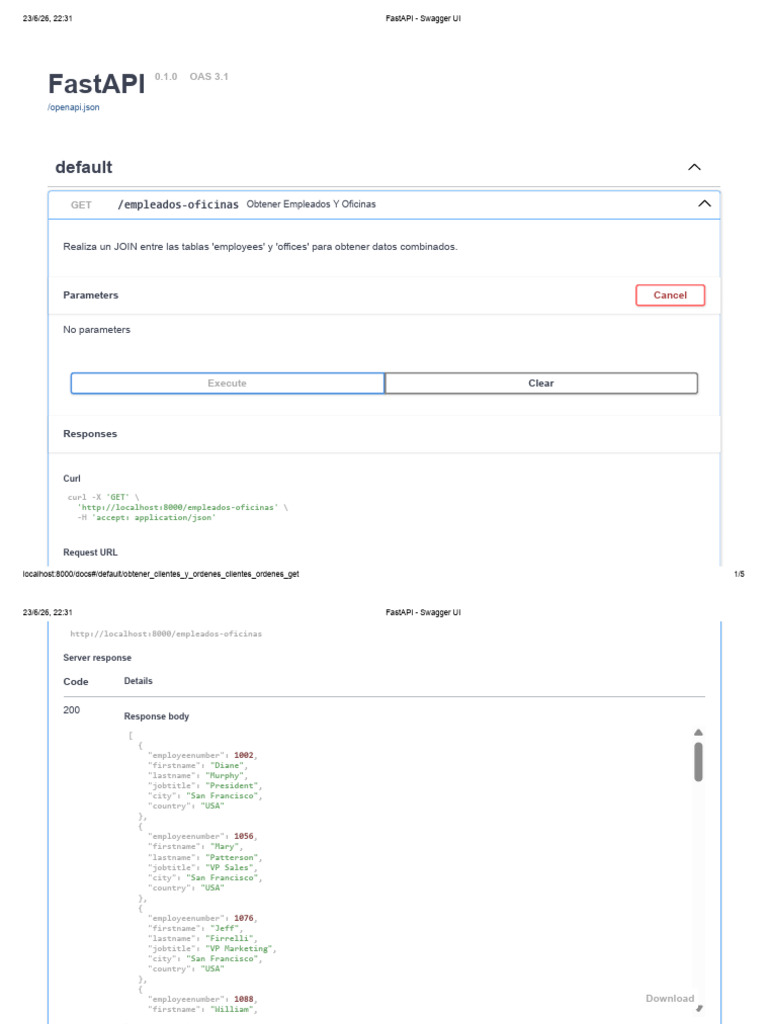This screenshot has width=768, height=1024.
Task: Click the Response body scrollbar thumb
Action: [698, 761]
